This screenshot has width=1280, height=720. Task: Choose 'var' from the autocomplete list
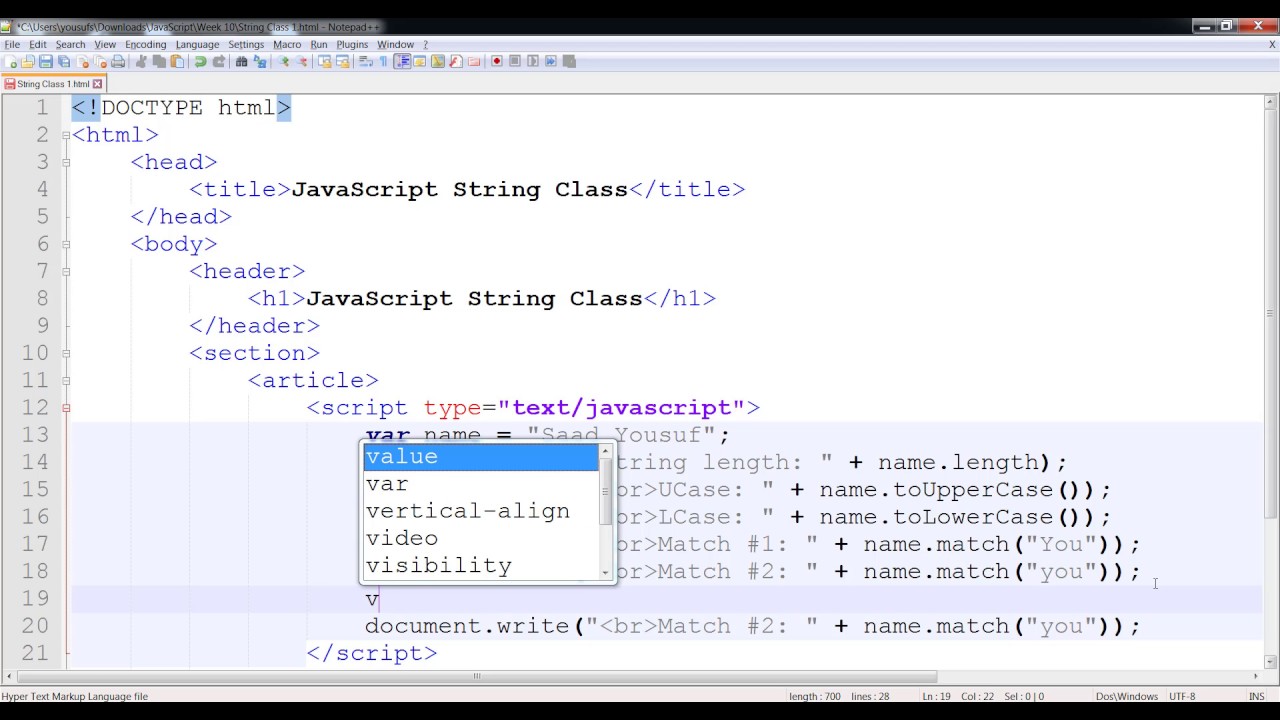pyautogui.click(x=480, y=484)
